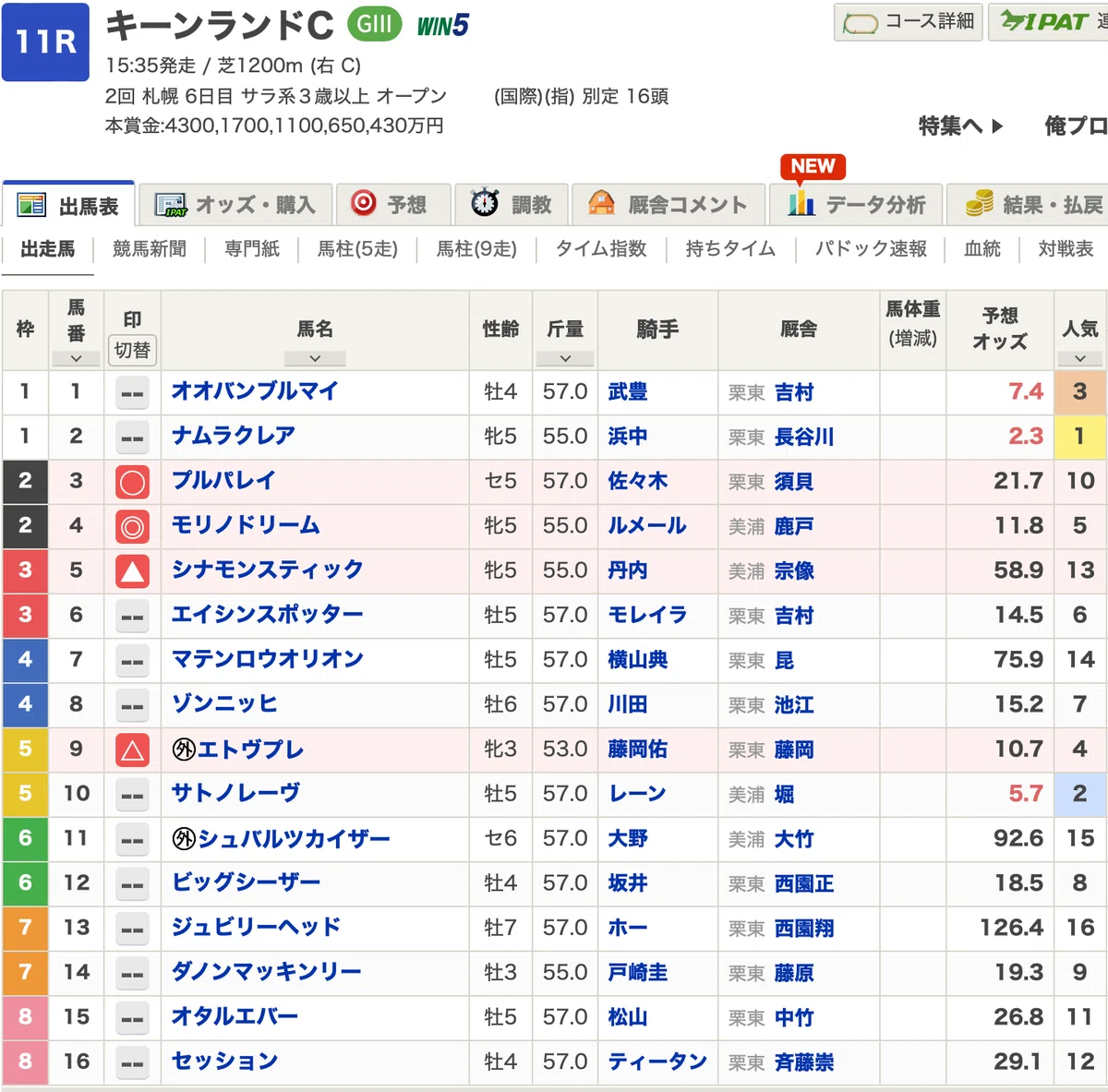Select the 持ちタイム sub-tab

click(x=730, y=249)
